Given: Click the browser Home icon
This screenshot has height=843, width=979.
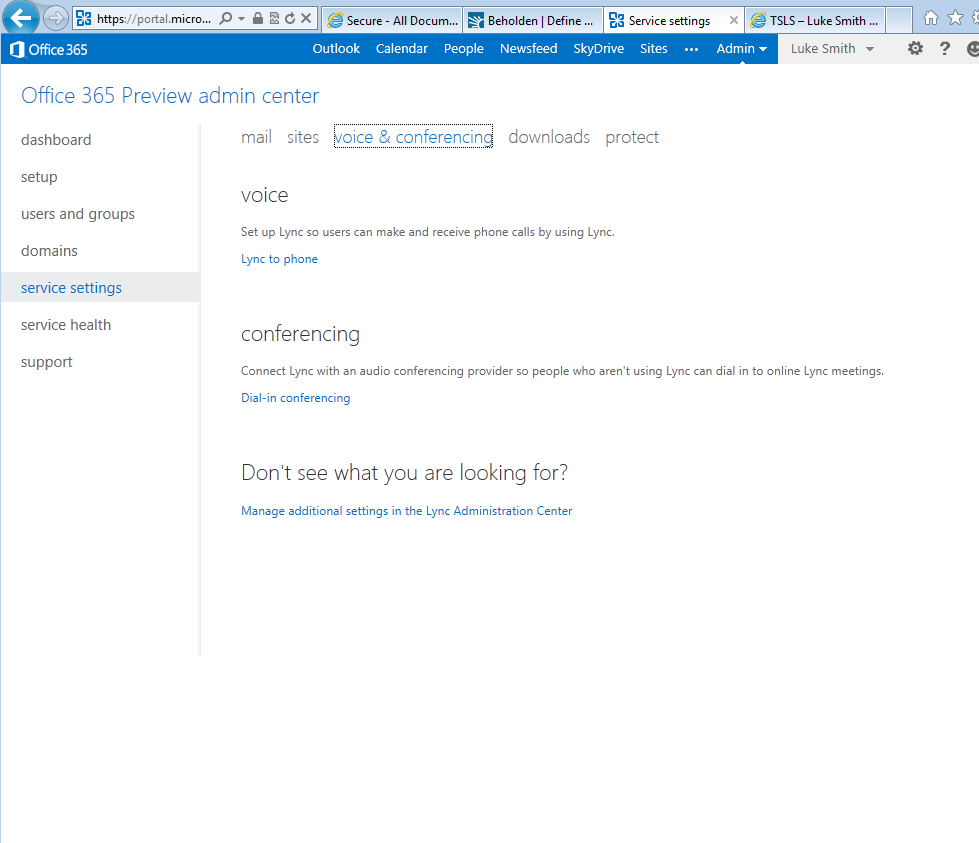Looking at the screenshot, I should [x=931, y=18].
